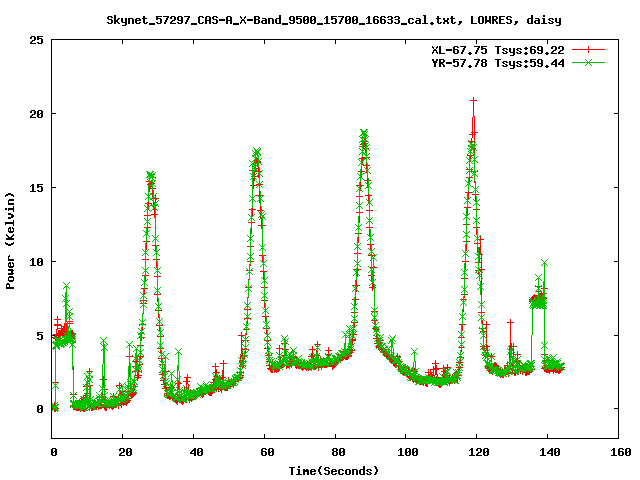The image size is (640, 480).
Task: Click the 'Time(Seconds)' x-axis label
Action: 334,471
